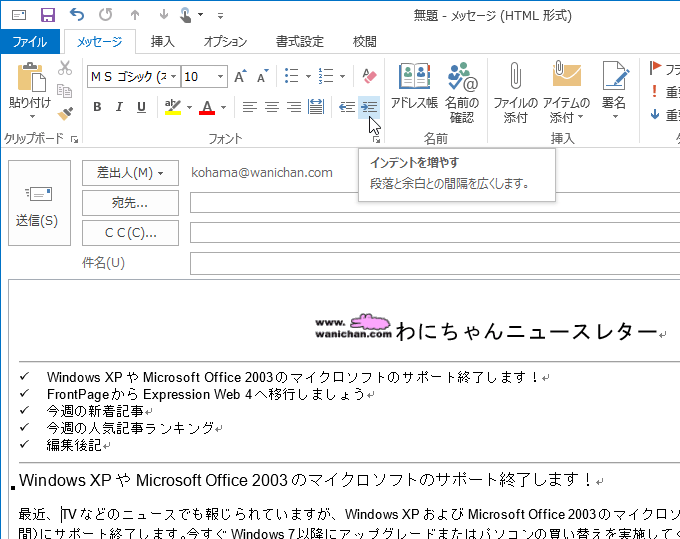Click the wanichan.com logo image in body
This screenshot has width=680, height=539.
[x=353, y=326]
